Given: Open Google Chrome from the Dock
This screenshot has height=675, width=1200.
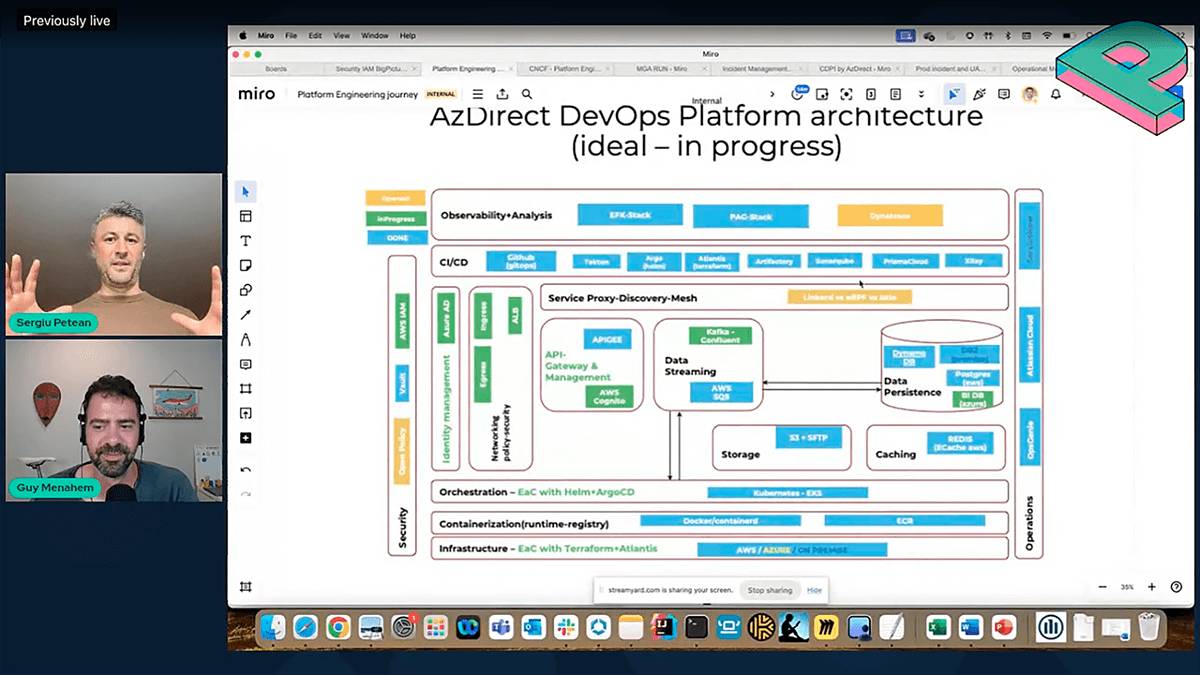Looking at the screenshot, I should click(x=338, y=627).
